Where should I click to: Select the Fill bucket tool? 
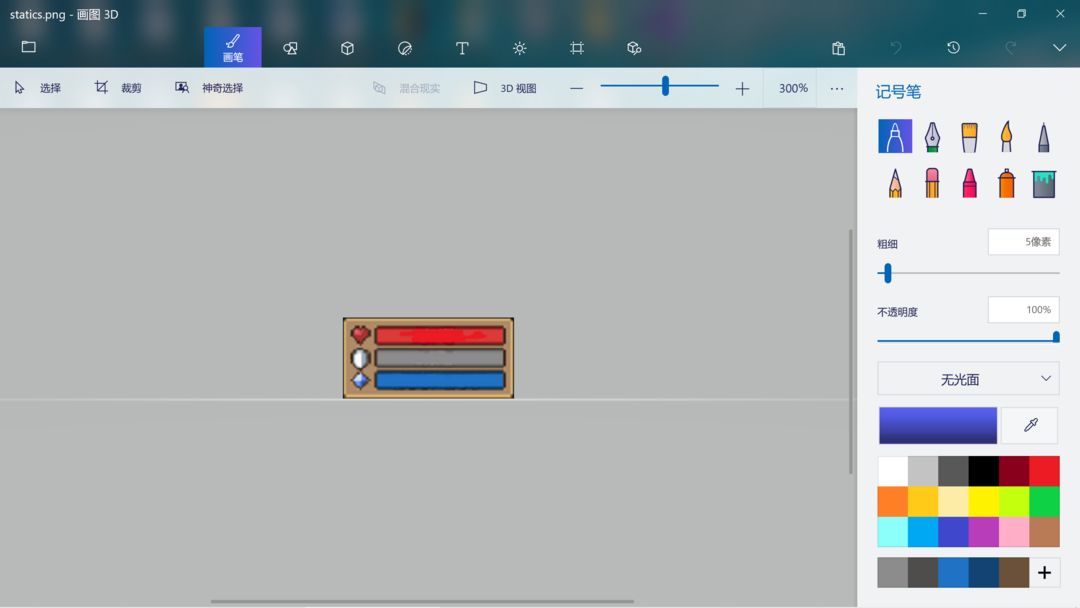coord(1043,183)
